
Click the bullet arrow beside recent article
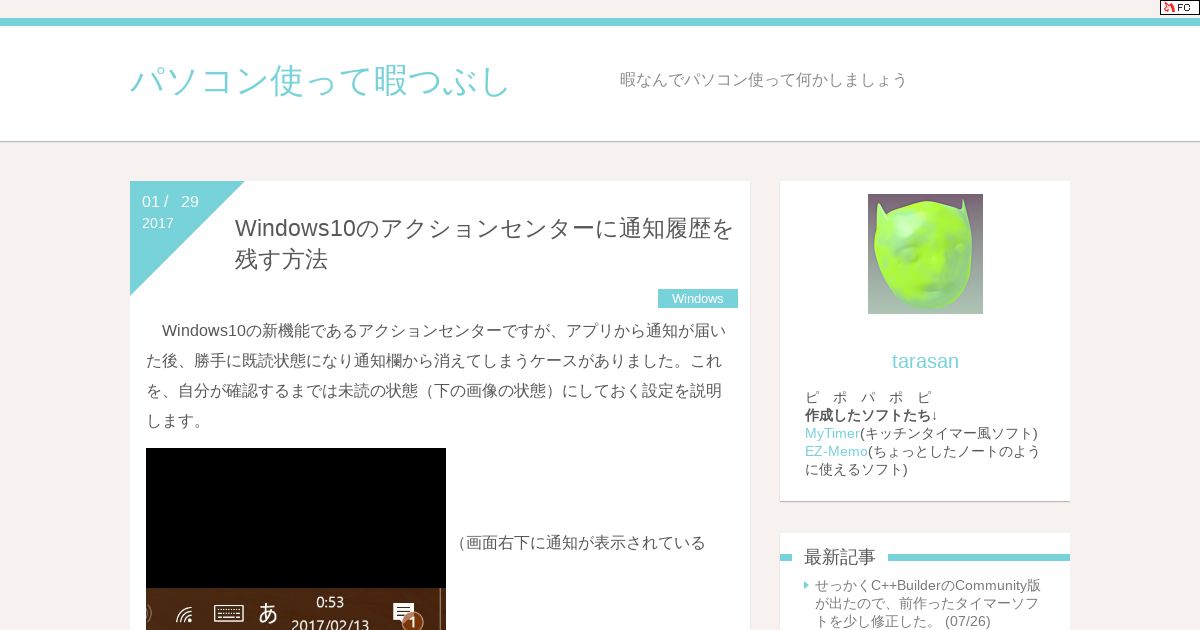807,585
